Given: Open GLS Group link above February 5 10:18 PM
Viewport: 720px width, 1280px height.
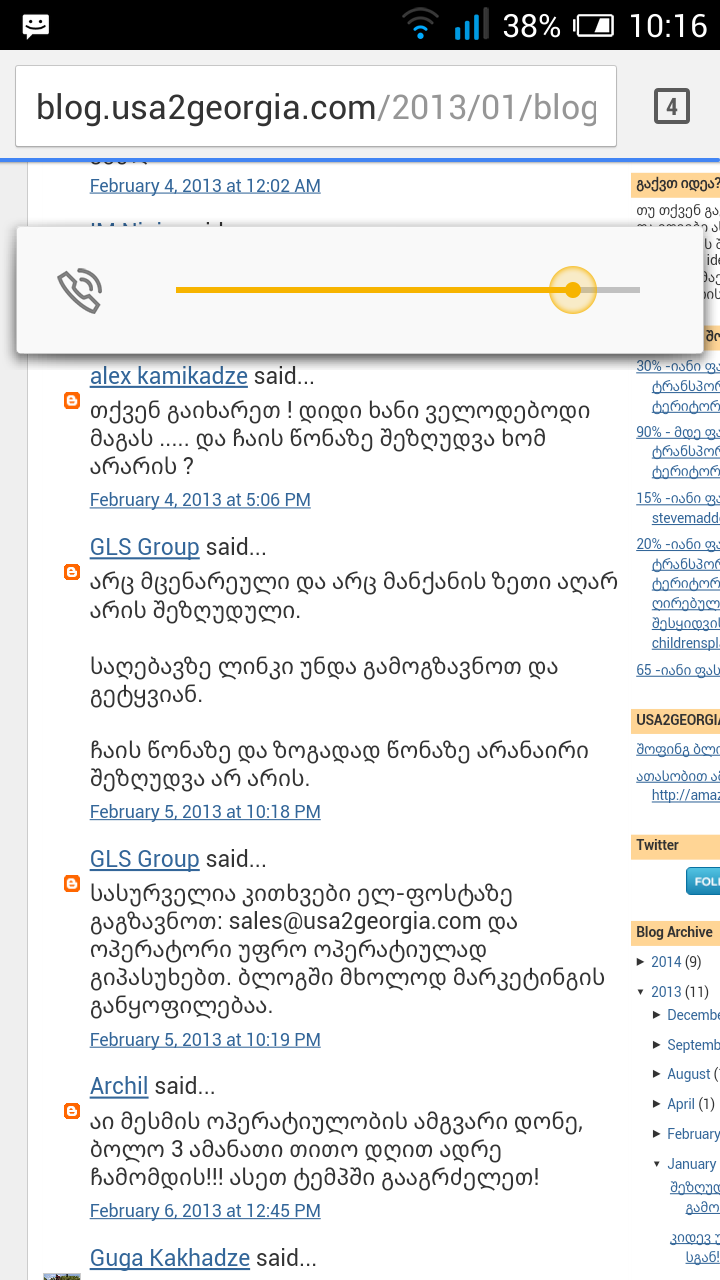Looking at the screenshot, I should [x=145, y=547].
